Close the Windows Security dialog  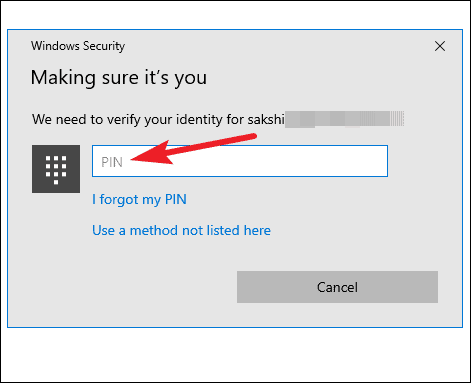click(440, 46)
